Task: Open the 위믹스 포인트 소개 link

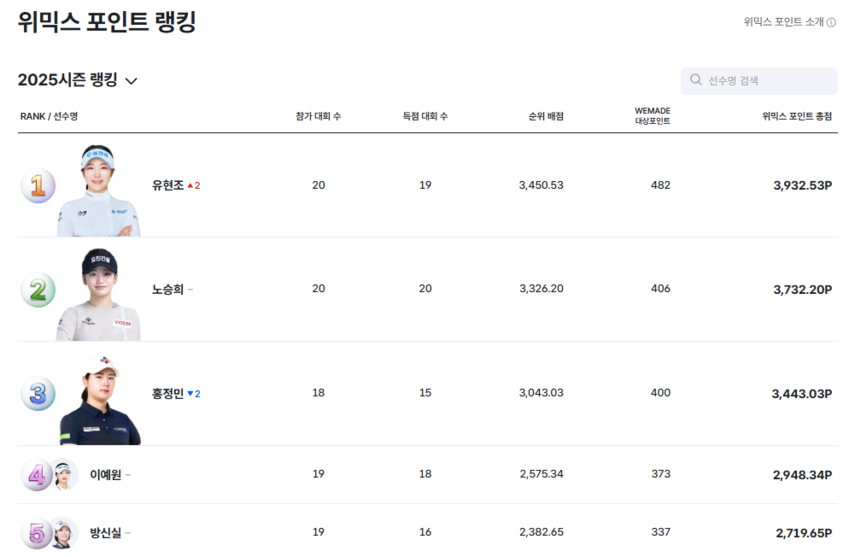Action: [783, 22]
